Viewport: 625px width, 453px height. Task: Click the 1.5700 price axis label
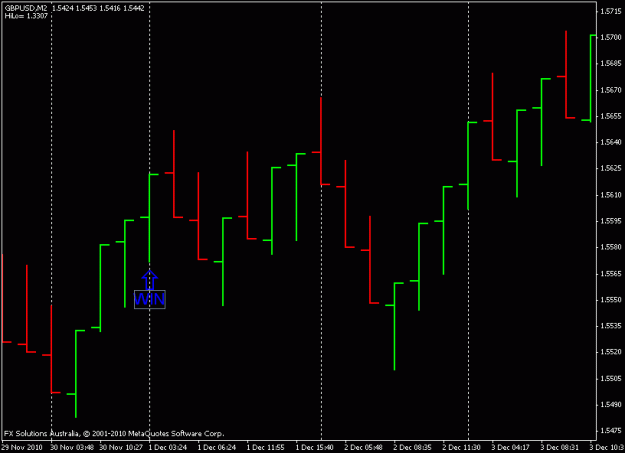pos(611,37)
